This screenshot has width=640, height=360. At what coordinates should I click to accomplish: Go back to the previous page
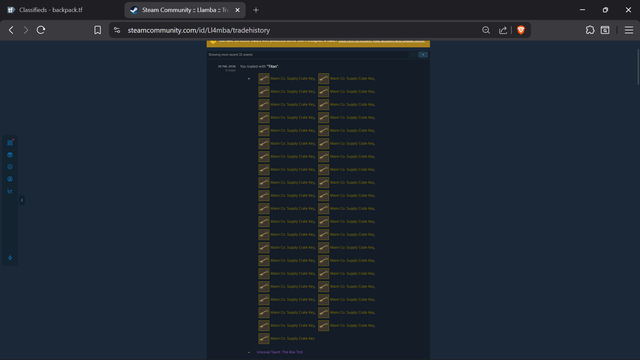[x=11, y=30]
